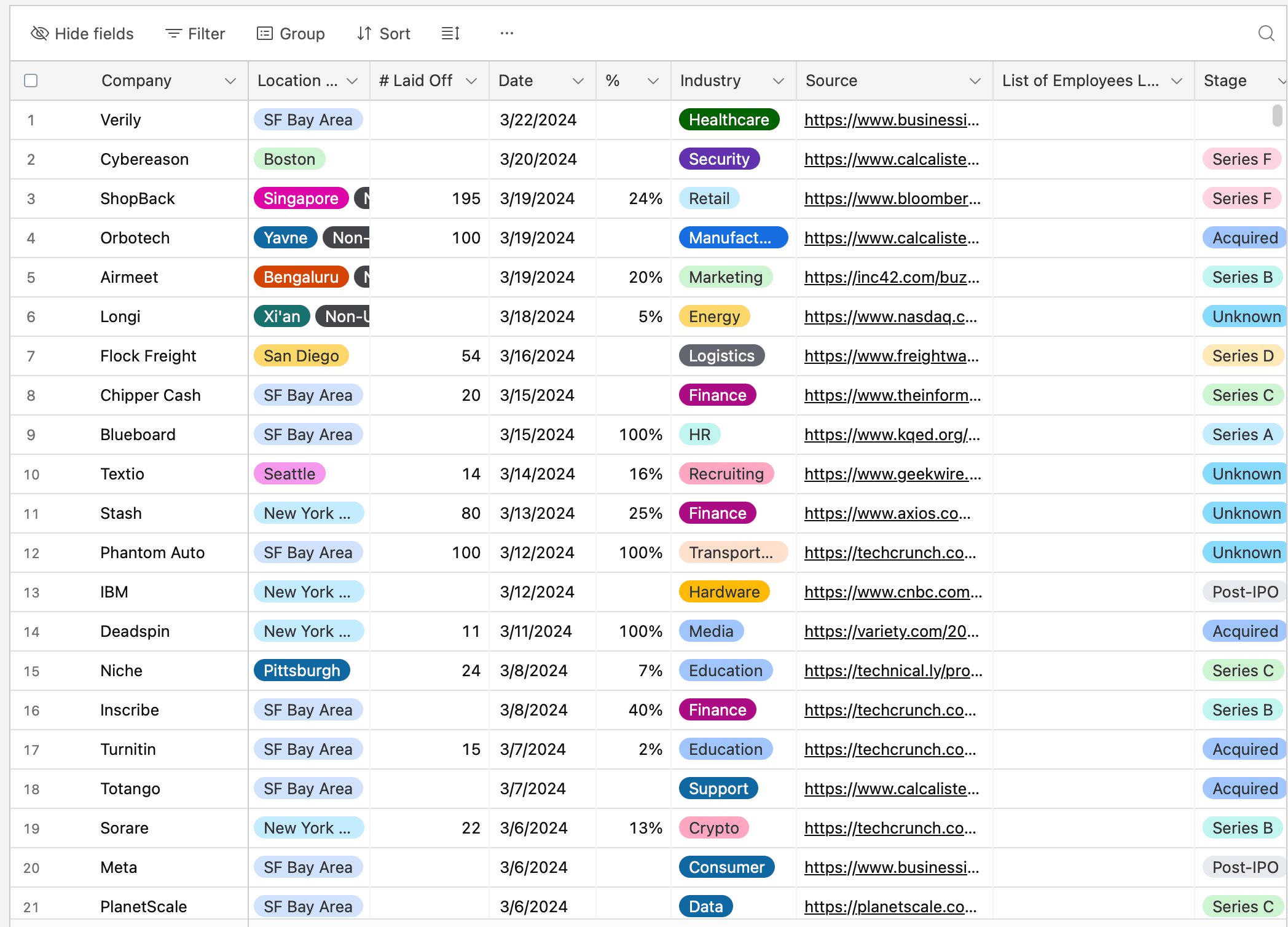The height and width of the screenshot is (927, 1288).
Task: Click the Singapore location tag for ShopBack
Action: (x=300, y=199)
